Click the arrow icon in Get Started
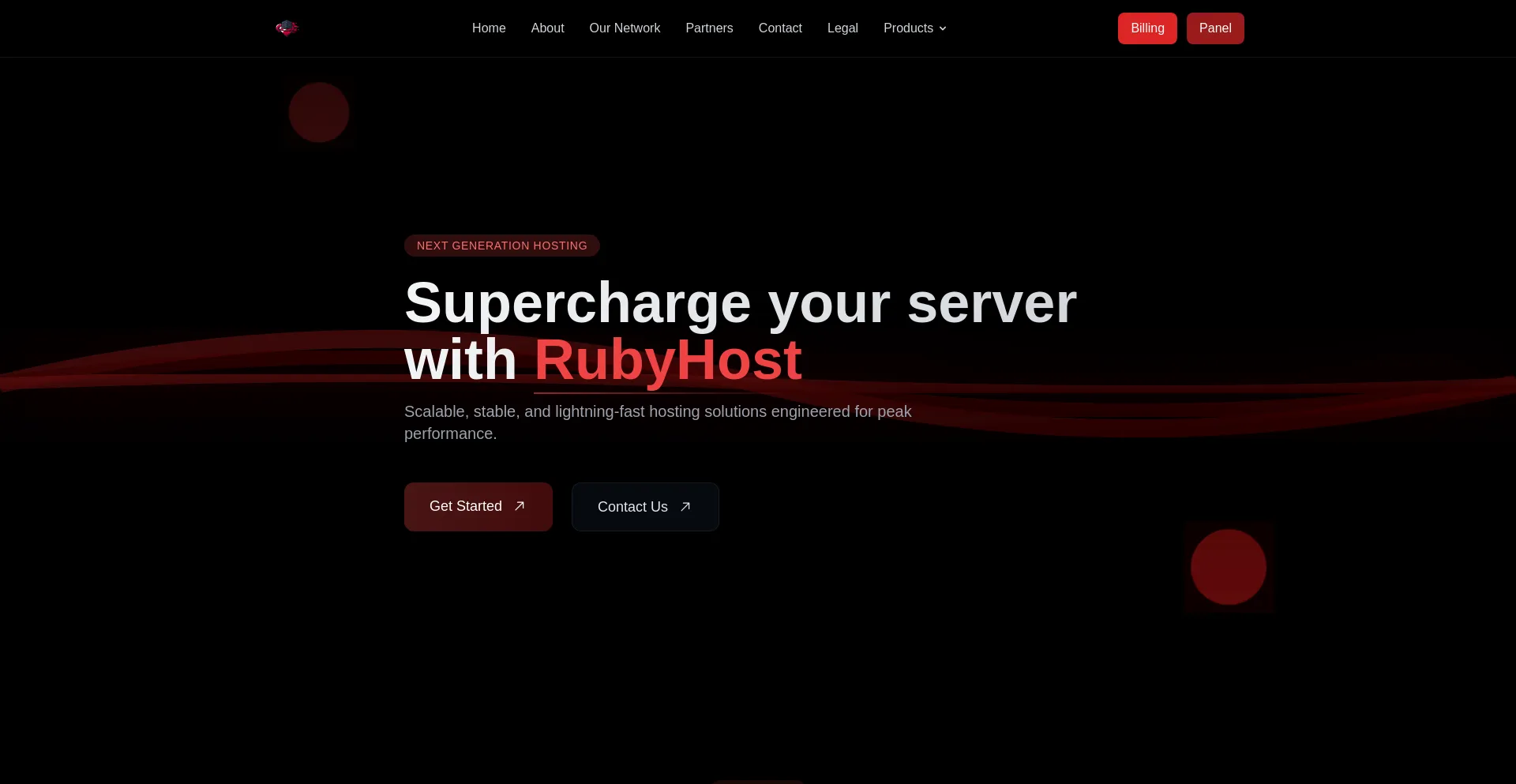Image resolution: width=1516 pixels, height=784 pixels. (x=520, y=506)
